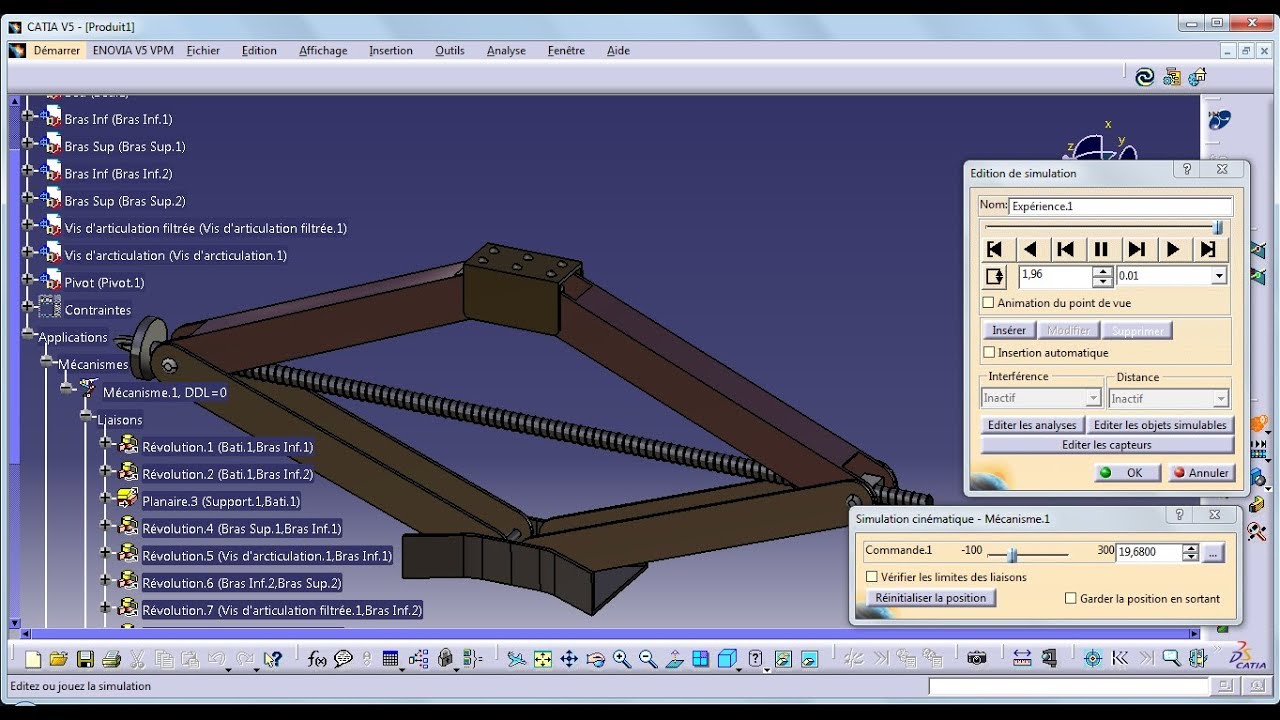Click the isometric view cube icon
The image size is (1280, 720).
pos(727,659)
